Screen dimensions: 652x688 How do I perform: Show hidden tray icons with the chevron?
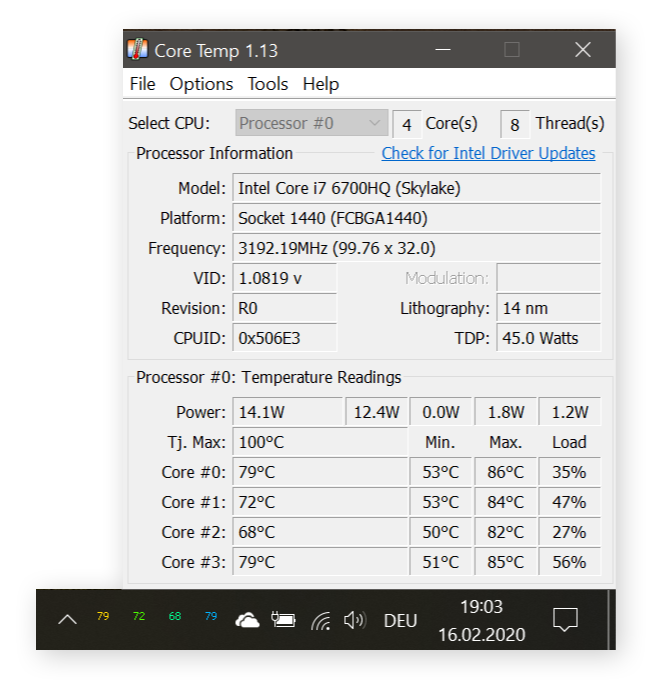point(68,620)
